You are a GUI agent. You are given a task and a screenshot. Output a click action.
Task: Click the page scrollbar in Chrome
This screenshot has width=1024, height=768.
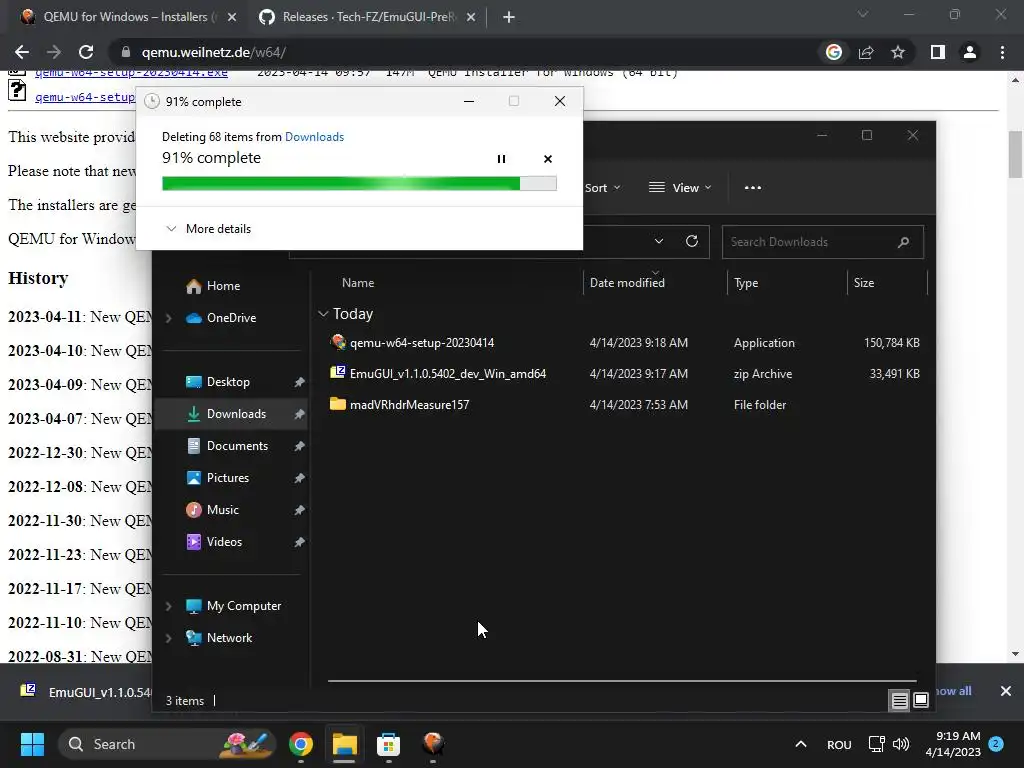(x=1015, y=154)
